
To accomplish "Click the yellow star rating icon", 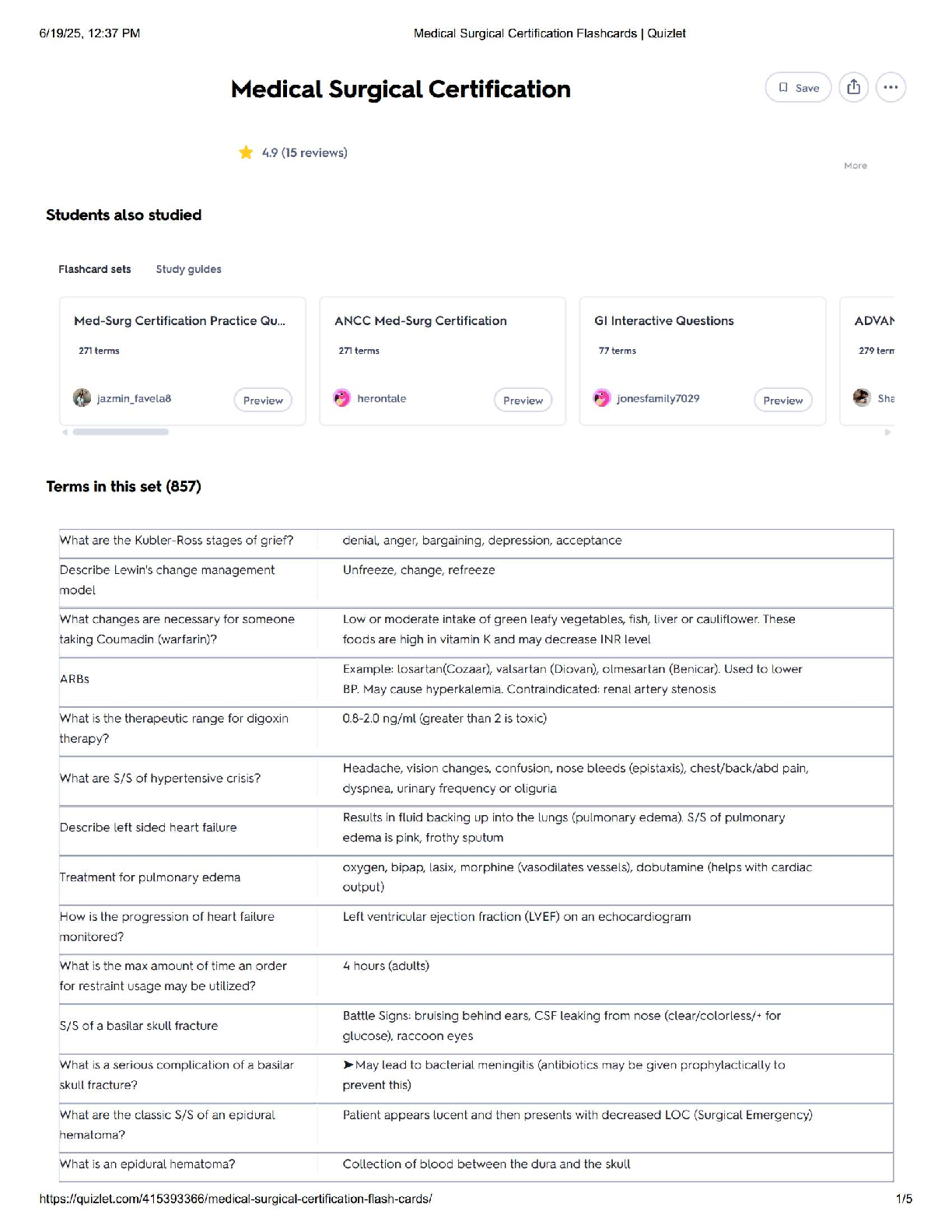I will (246, 152).
